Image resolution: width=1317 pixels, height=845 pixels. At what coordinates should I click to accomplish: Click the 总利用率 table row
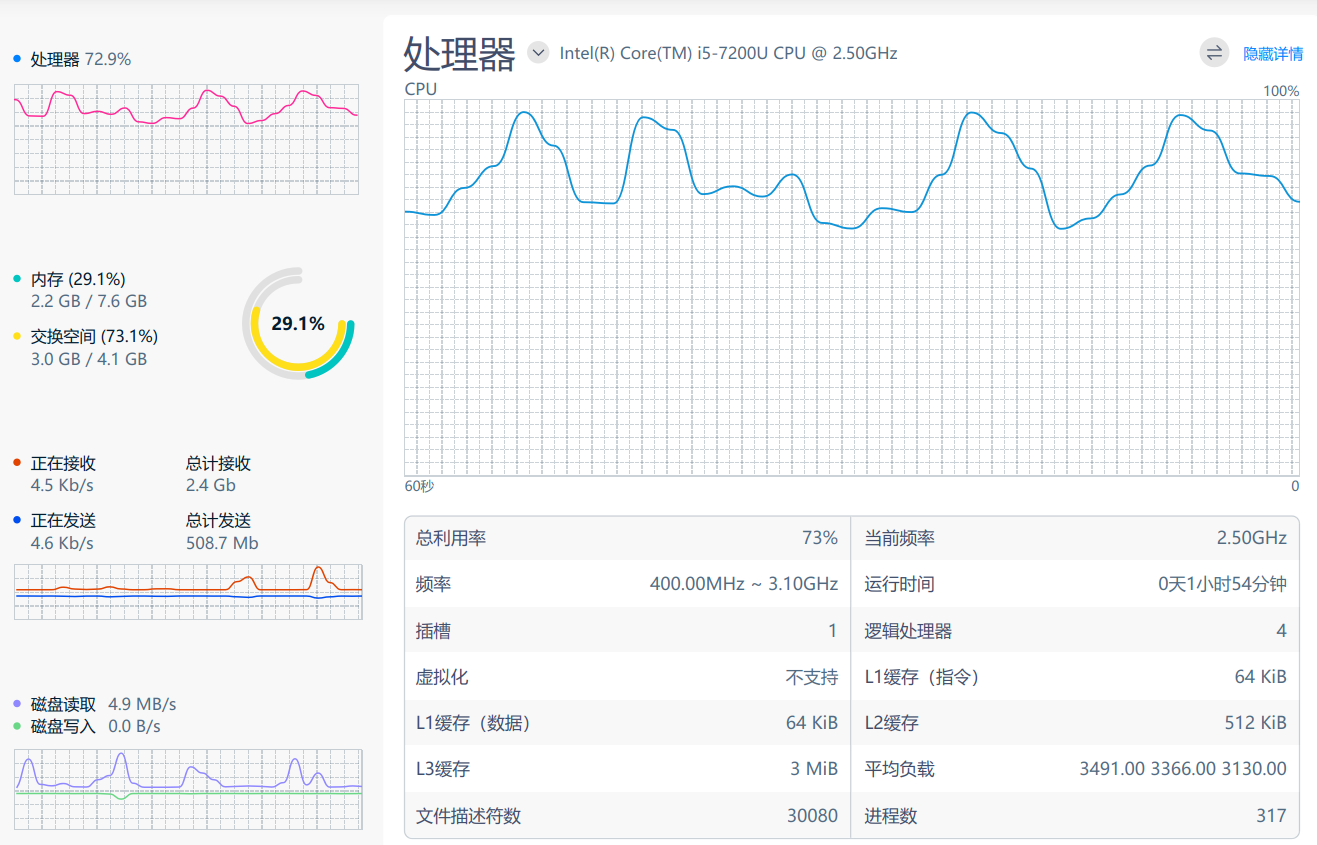click(625, 537)
